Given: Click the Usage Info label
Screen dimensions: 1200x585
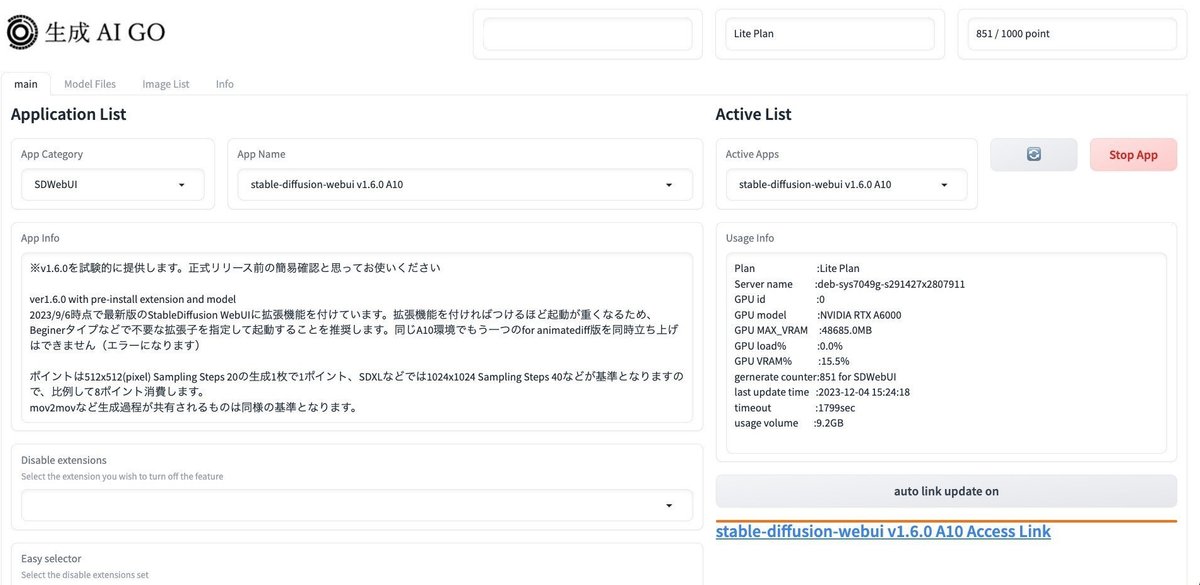Looking at the screenshot, I should tap(750, 238).
